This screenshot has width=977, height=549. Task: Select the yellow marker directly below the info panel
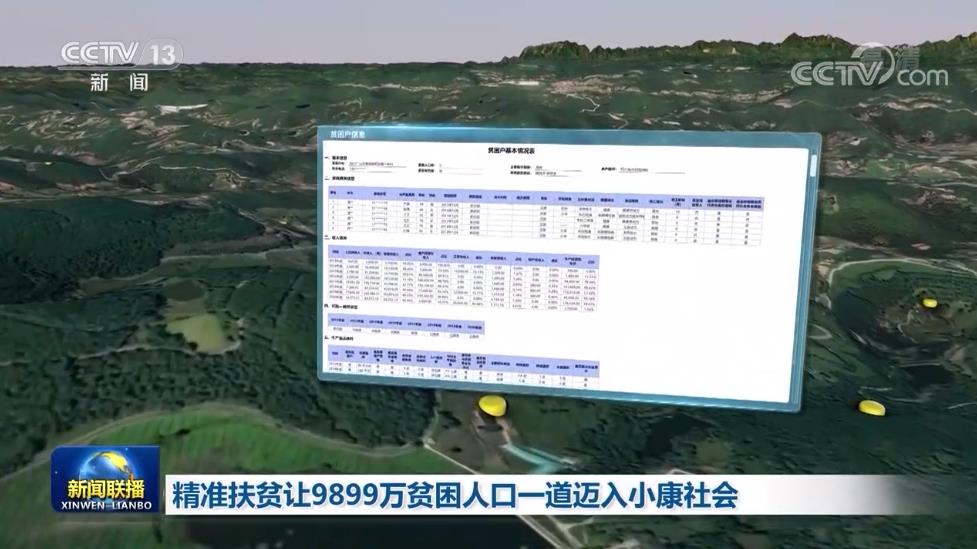point(490,404)
